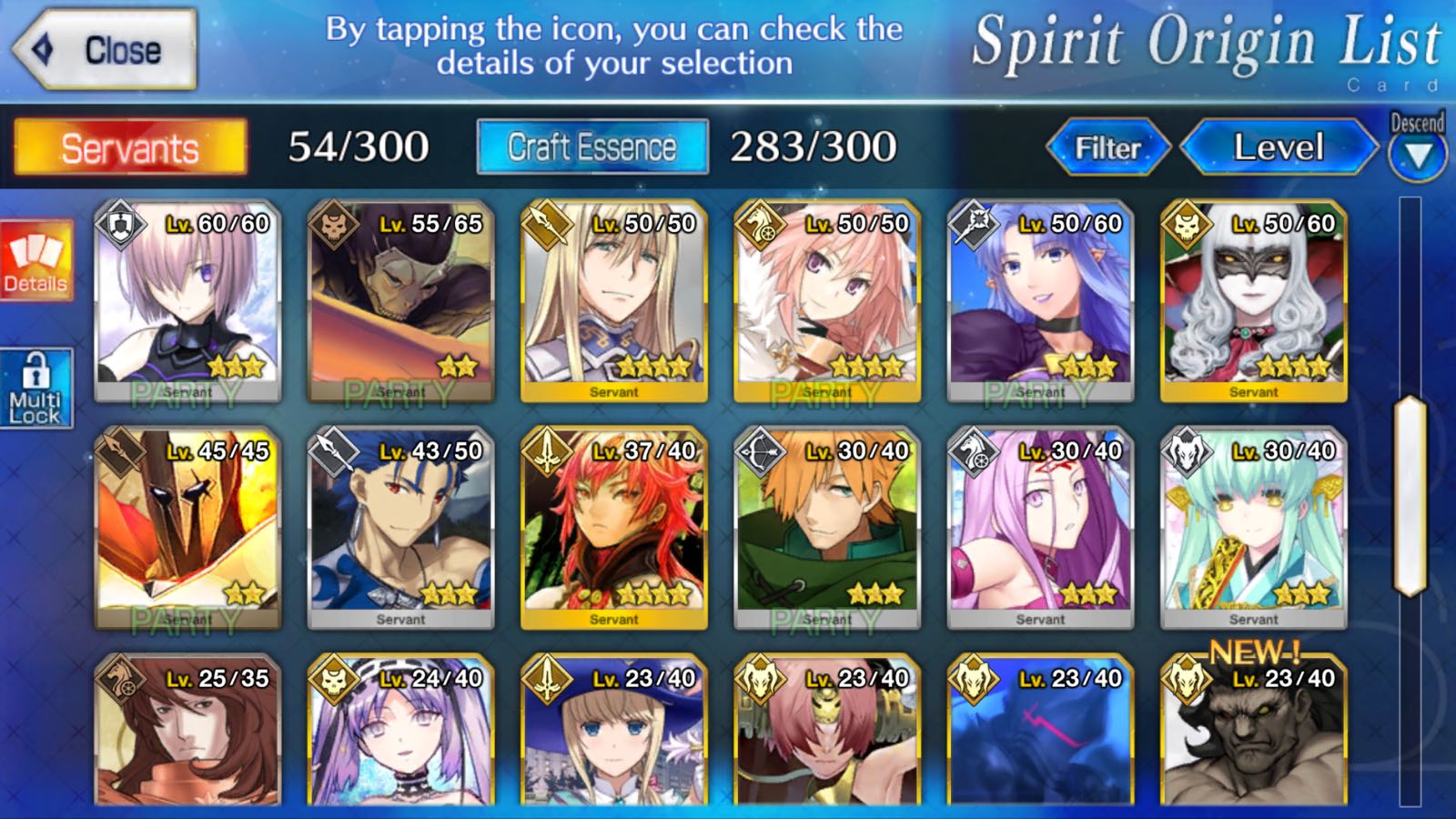Click the vertical scrollbar handle
The image size is (1456, 819).
pos(1410,496)
